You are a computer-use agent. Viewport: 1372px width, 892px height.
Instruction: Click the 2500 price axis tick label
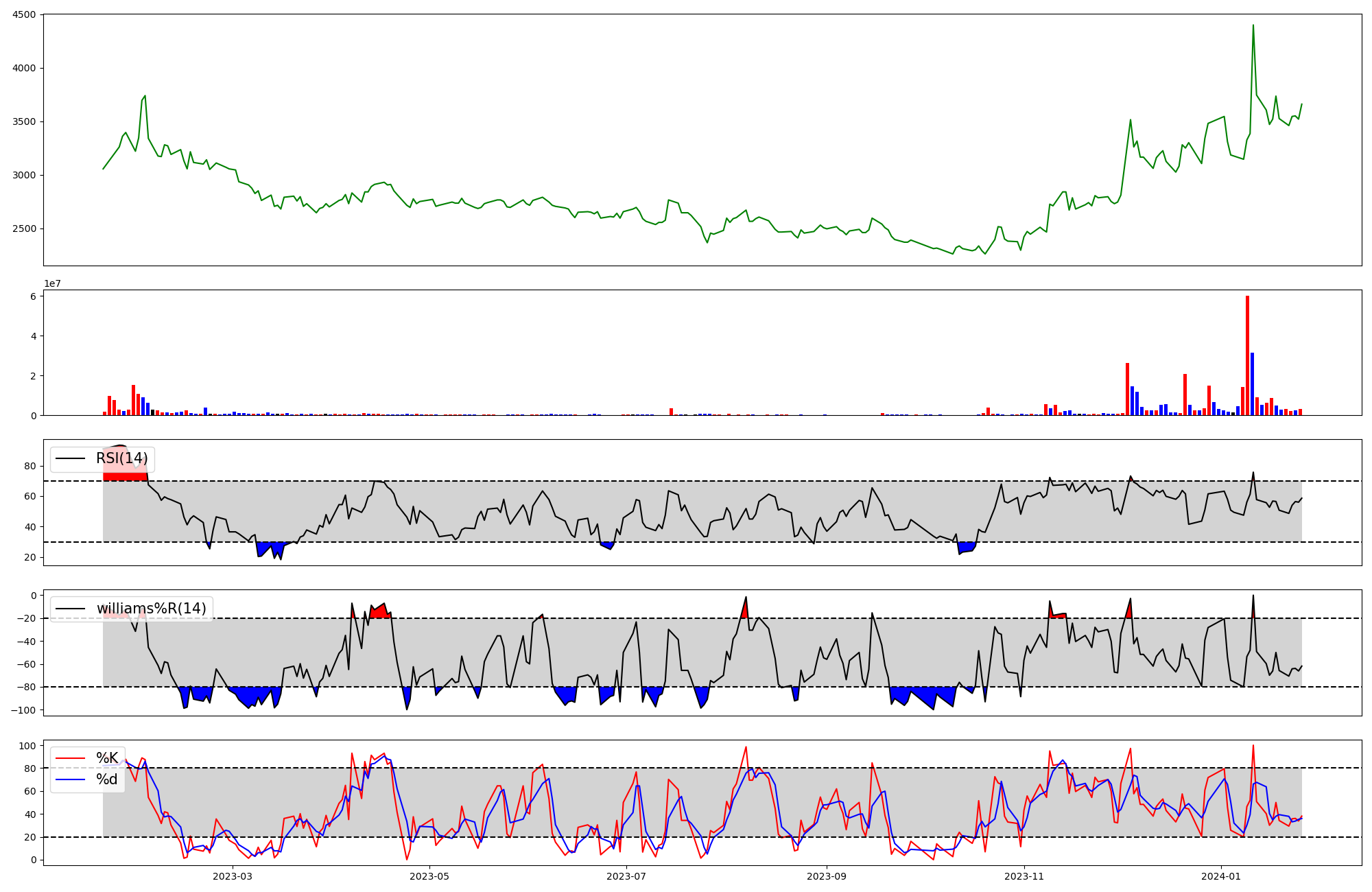tap(25, 228)
